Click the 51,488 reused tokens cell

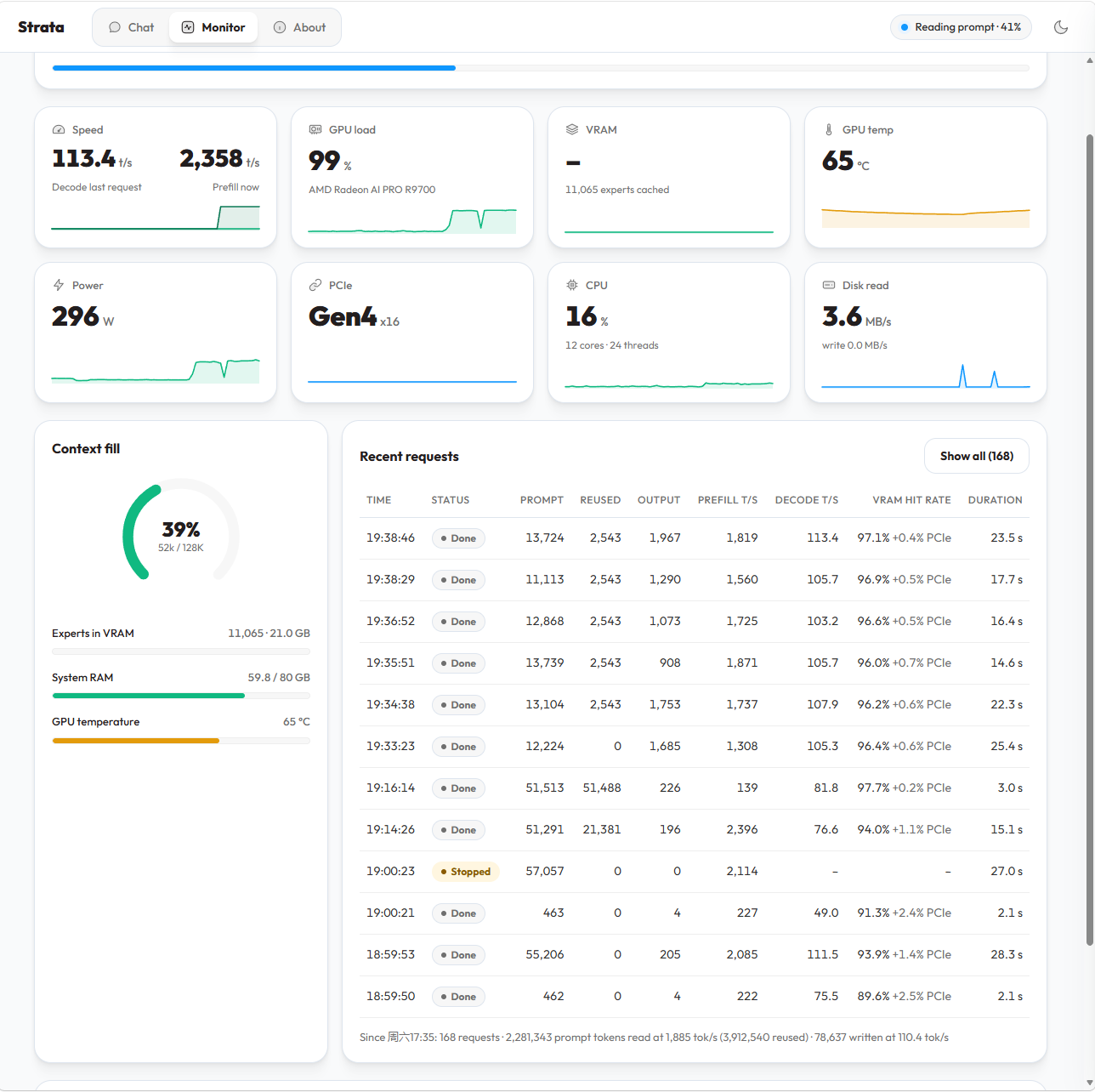click(602, 788)
